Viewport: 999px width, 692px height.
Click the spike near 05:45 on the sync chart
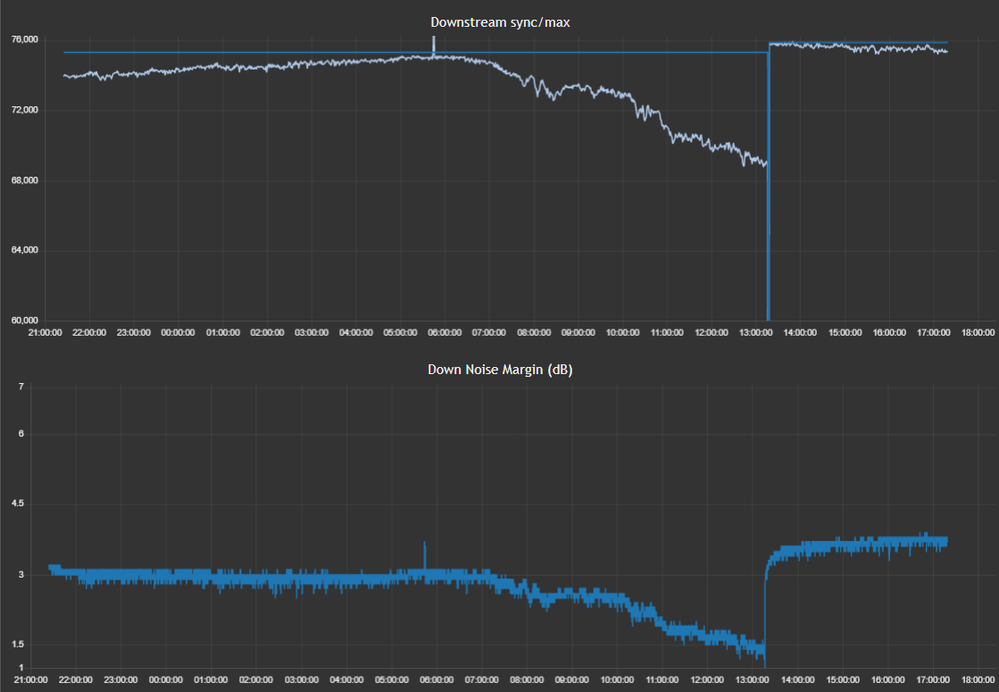[x=433, y=44]
